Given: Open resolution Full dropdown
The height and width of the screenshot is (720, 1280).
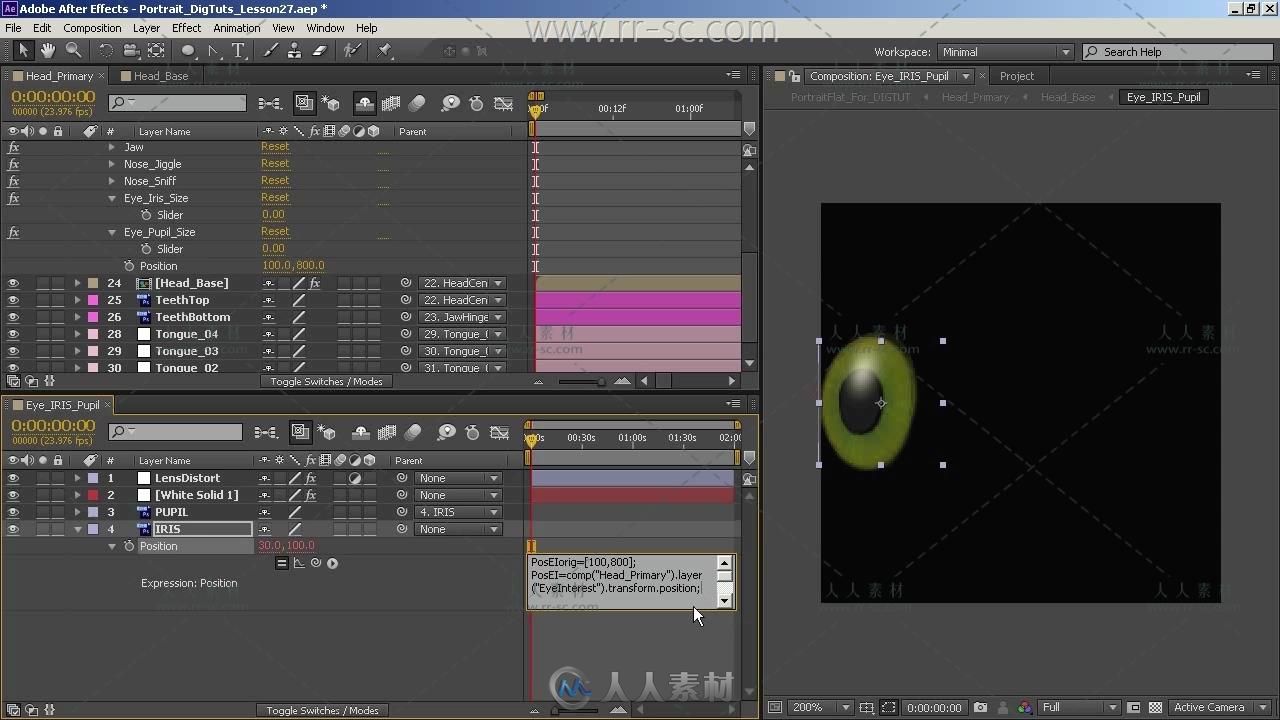Looking at the screenshot, I should (x=1079, y=707).
